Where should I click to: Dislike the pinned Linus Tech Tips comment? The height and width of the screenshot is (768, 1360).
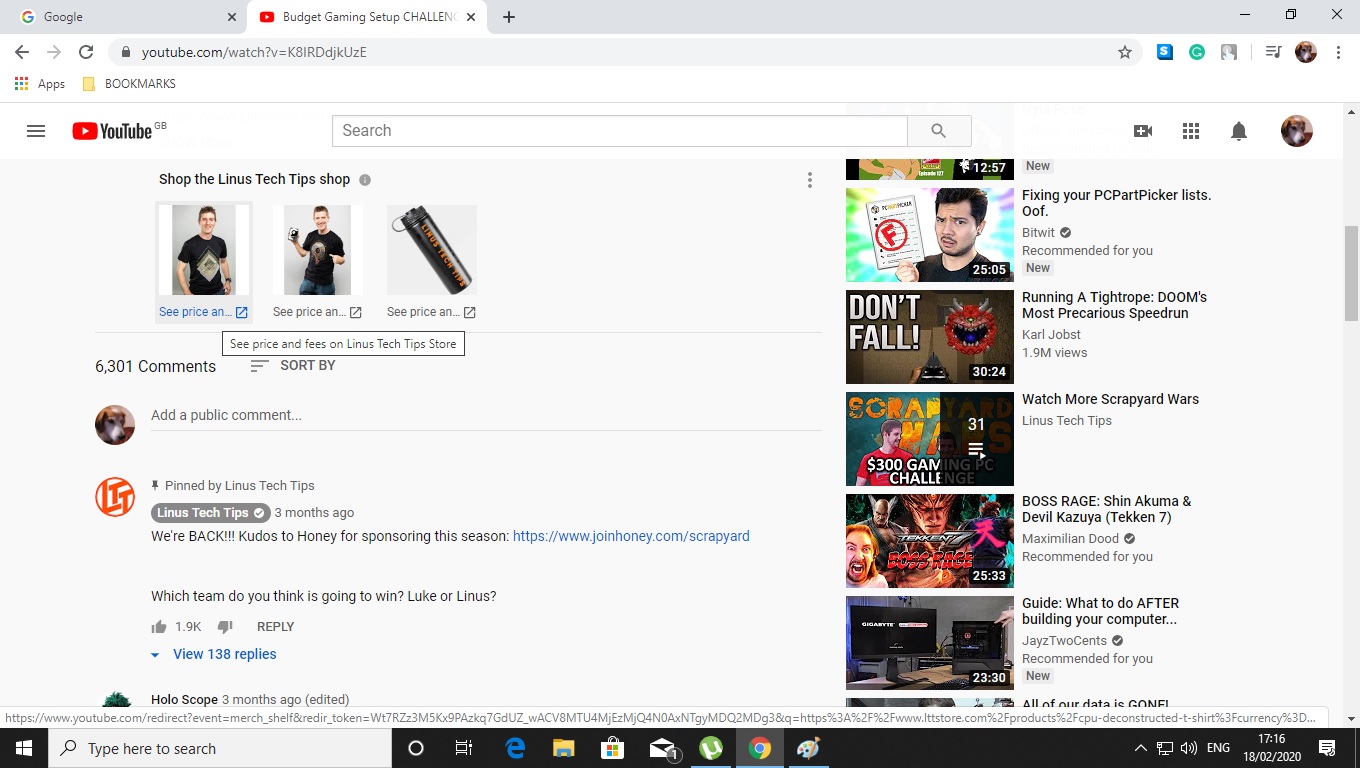coord(225,627)
